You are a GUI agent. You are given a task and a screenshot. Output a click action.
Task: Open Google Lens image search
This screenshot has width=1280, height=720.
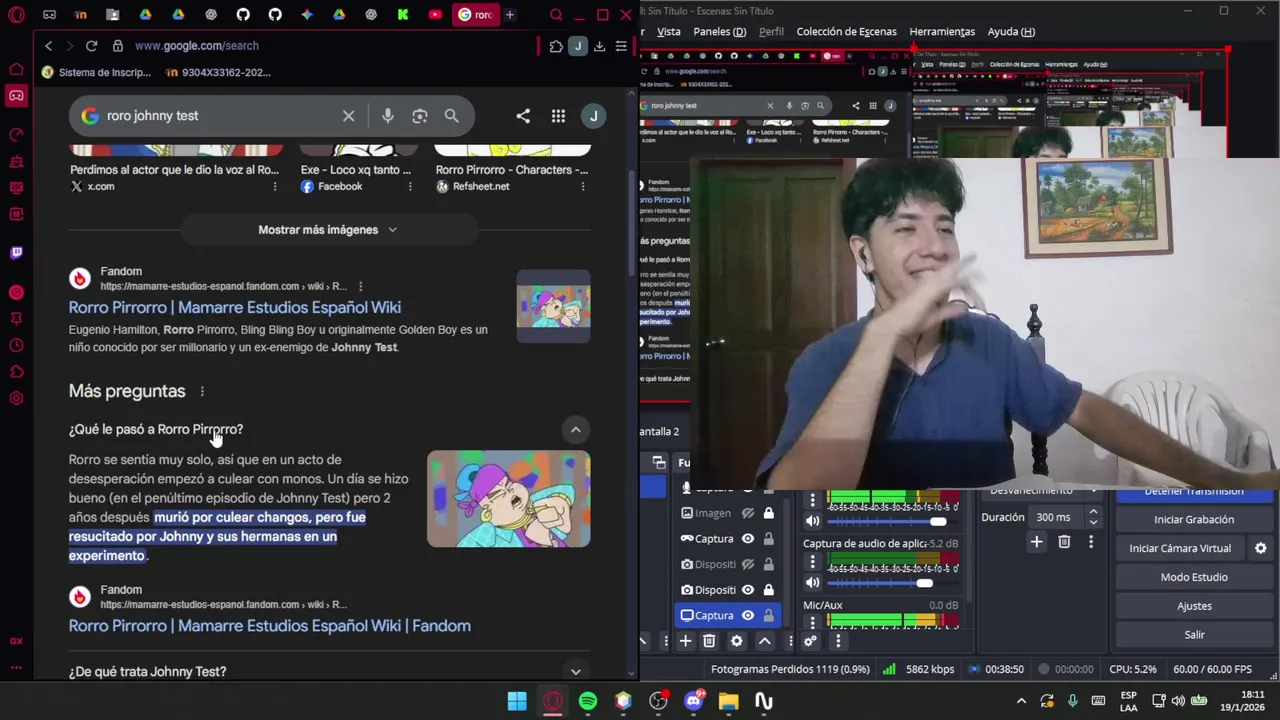[x=420, y=116]
